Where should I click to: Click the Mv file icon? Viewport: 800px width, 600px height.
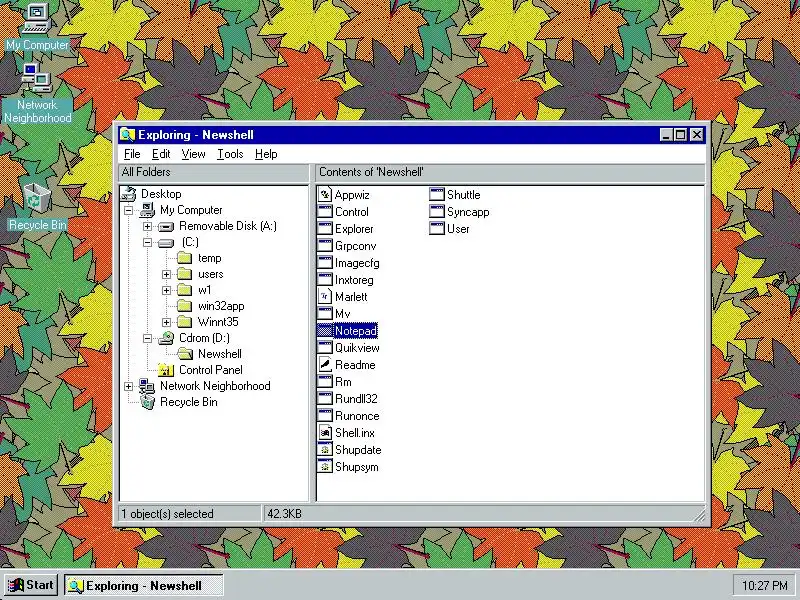(x=324, y=313)
